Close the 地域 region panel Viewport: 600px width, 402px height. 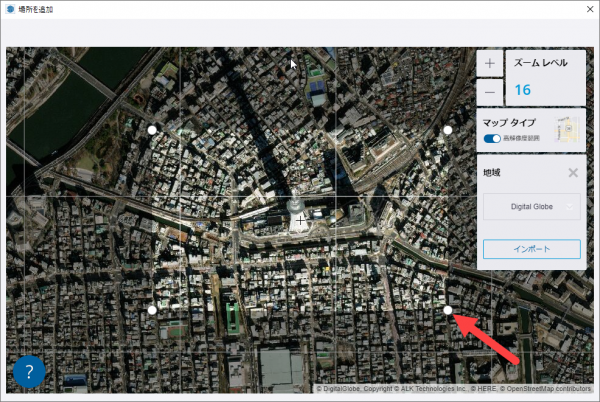(x=573, y=172)
